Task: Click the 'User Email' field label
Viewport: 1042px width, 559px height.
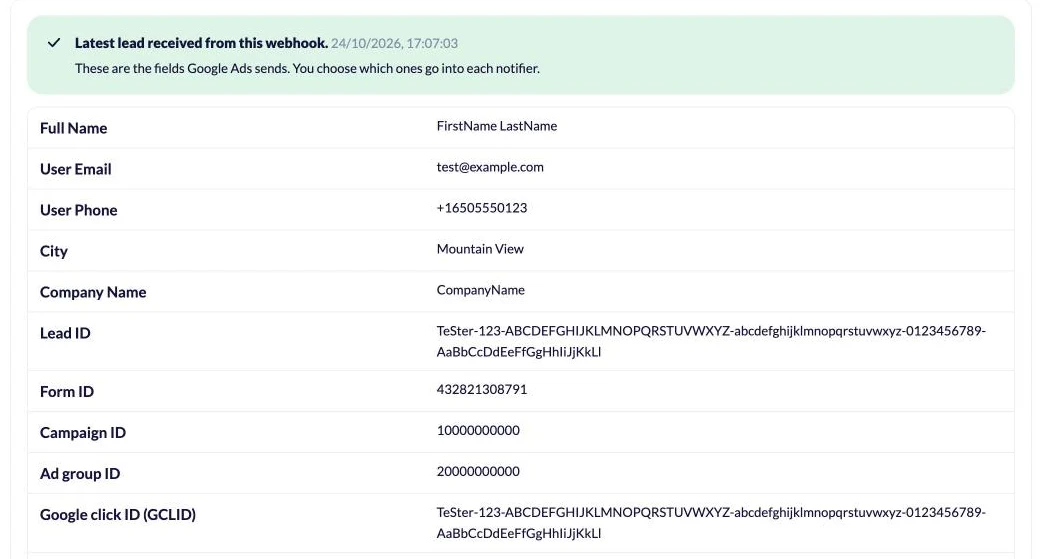Action: click(x=76, y=169)
